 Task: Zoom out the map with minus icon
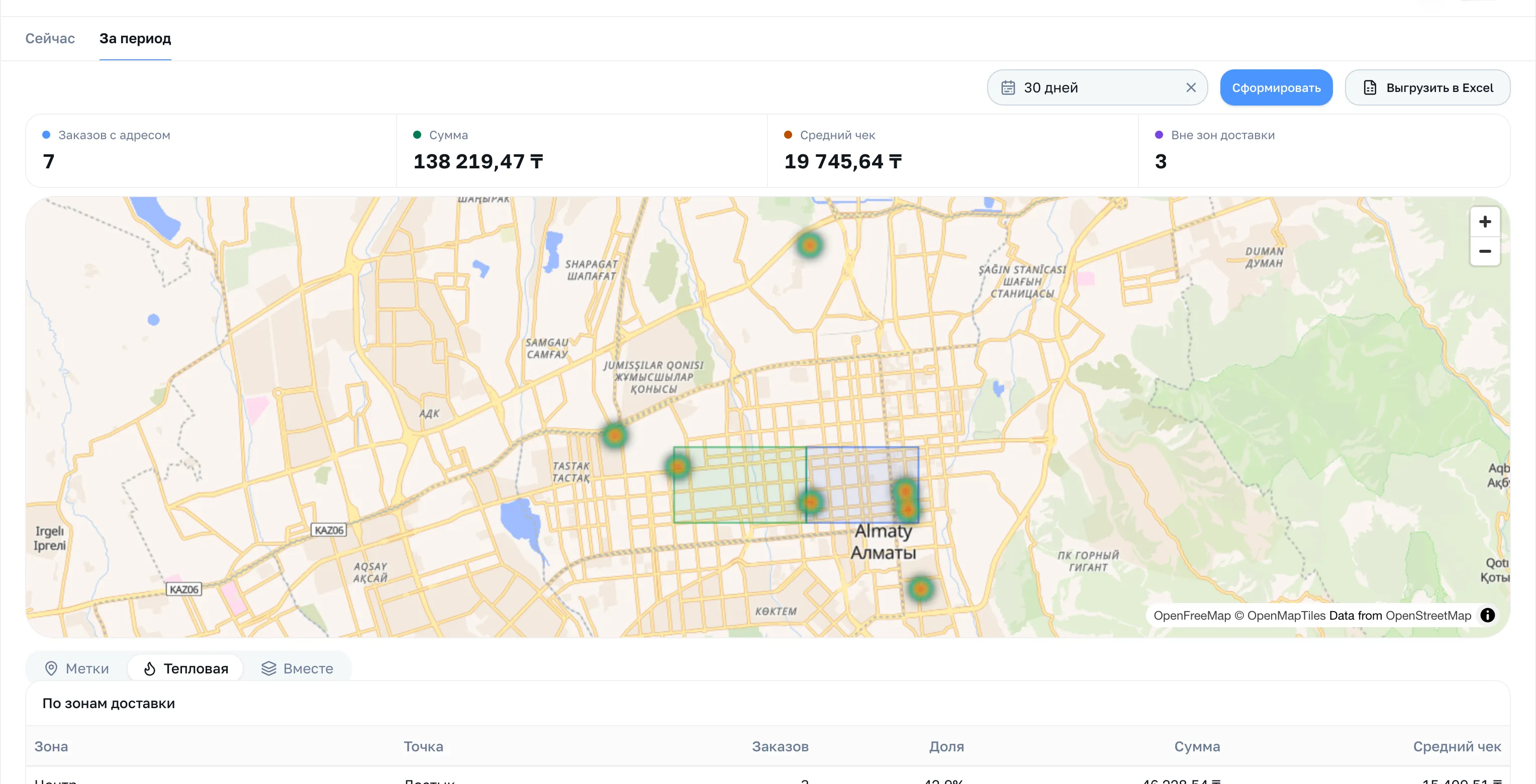pos(1485,251)
